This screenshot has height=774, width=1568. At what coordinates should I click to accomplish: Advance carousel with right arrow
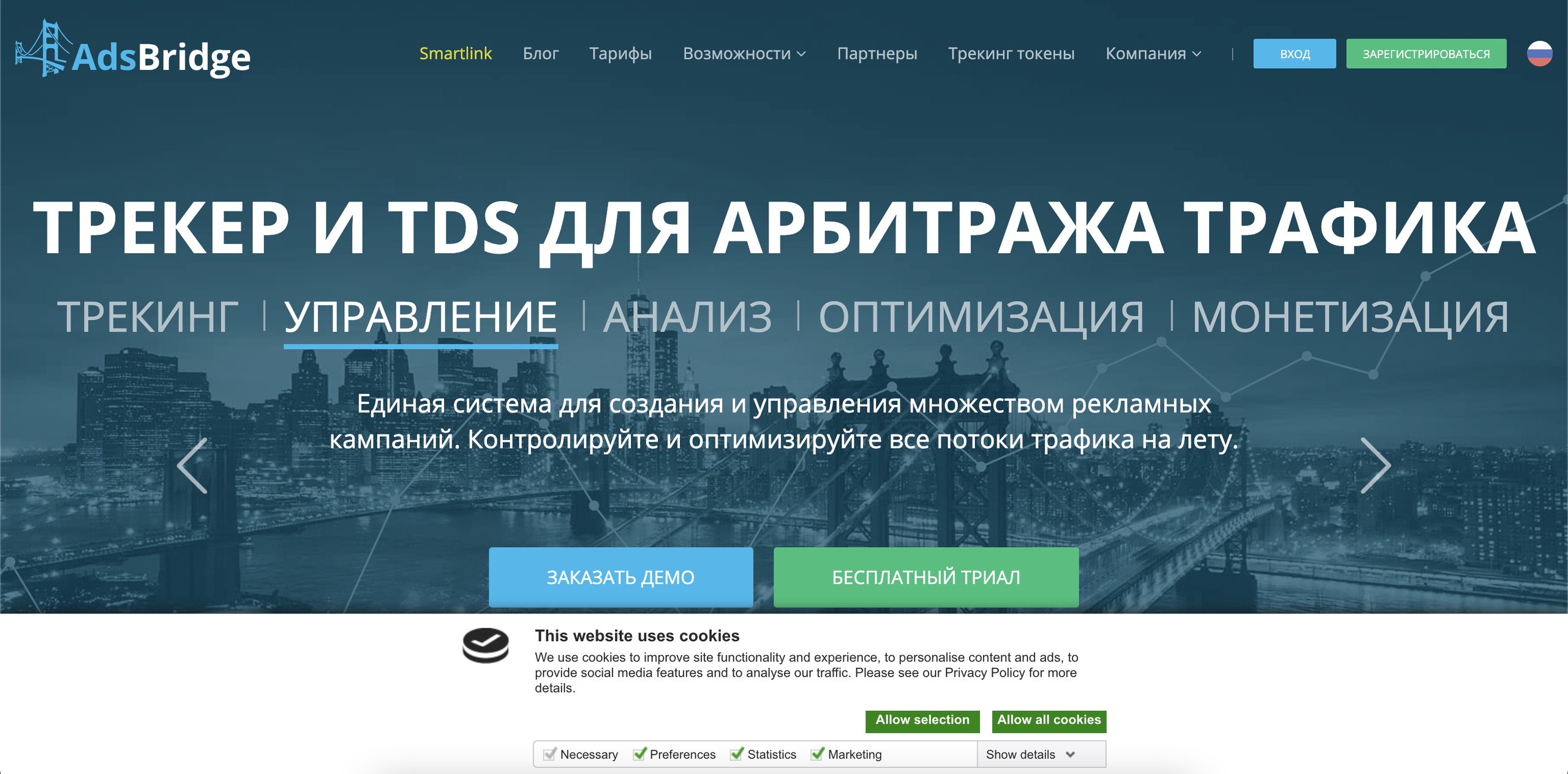(1376, 466)
